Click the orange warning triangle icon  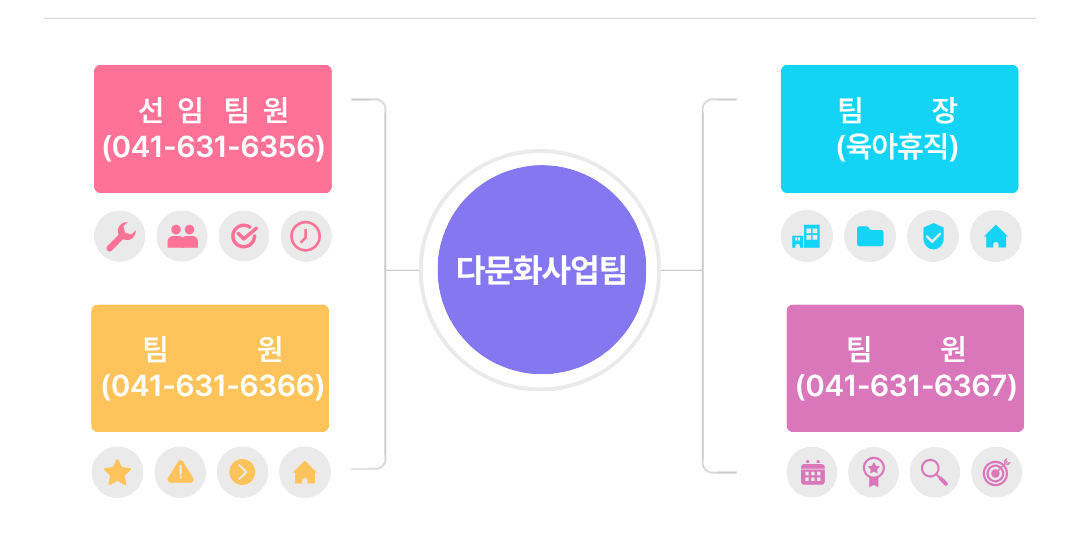point(180,472)
